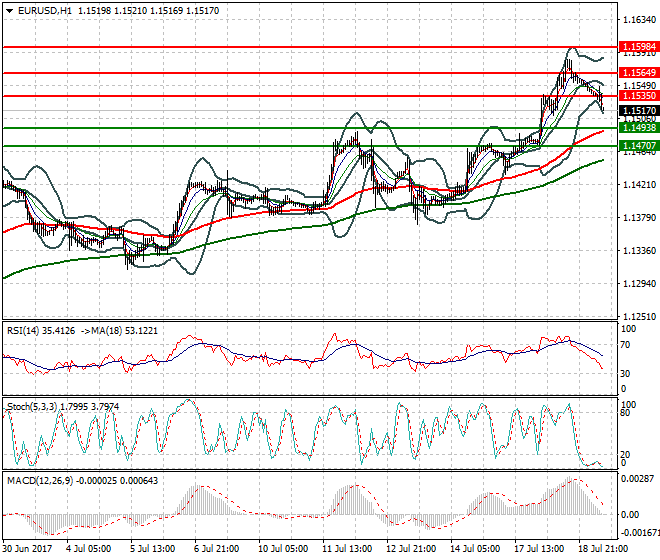The height and width of the screenshot is (560, 660).
Task: Click the 10 Jul 05:00 time label
Action: point(283,549)
